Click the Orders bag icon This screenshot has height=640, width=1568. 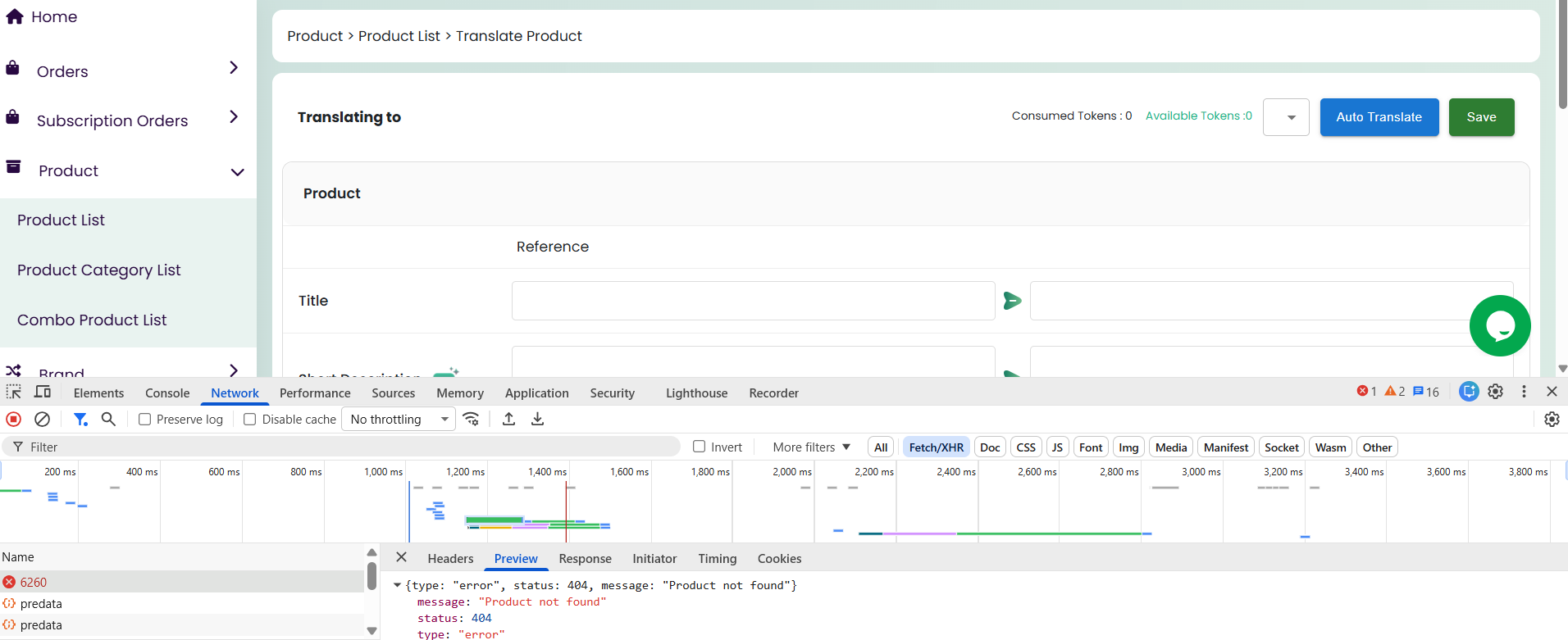[x=12, y=67]
